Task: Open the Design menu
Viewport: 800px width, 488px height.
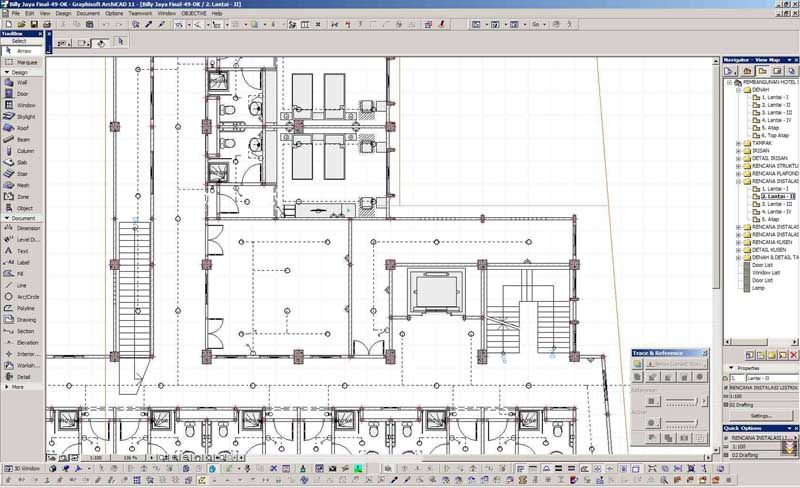Action: (x=63, y=13)
